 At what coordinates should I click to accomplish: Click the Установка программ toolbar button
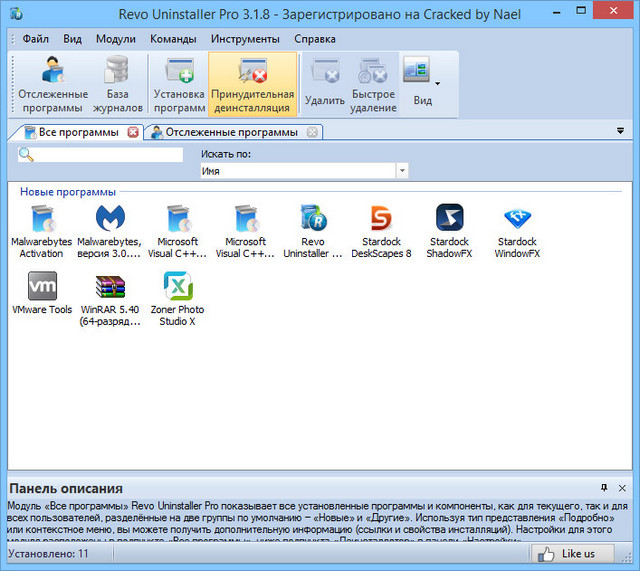tap(179, 84)
